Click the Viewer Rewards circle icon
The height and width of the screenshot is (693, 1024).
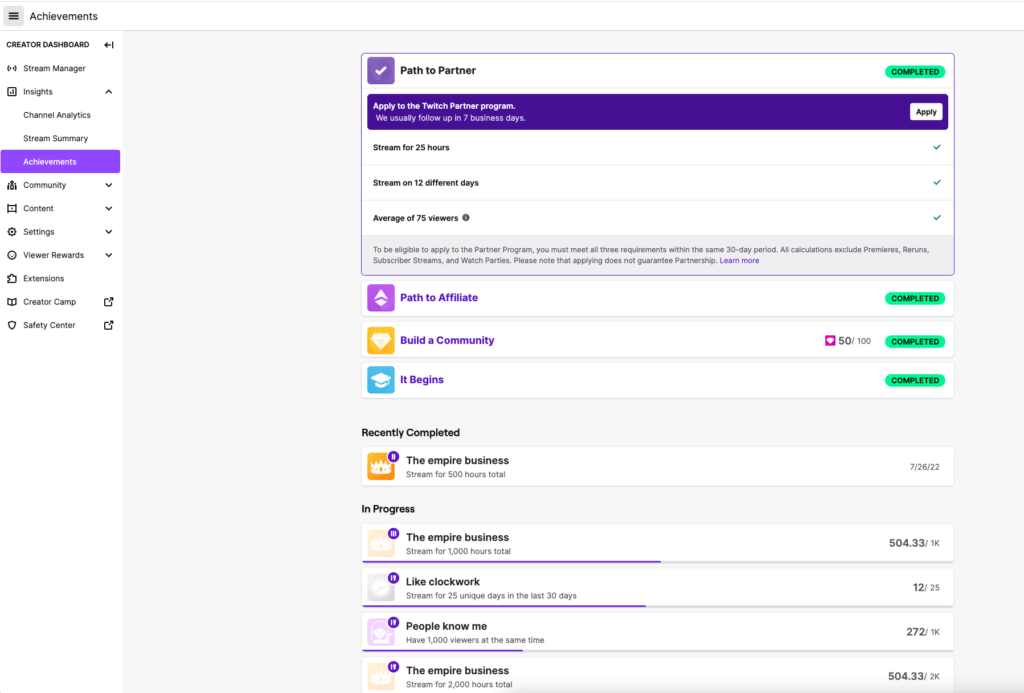tap(12, 255)
